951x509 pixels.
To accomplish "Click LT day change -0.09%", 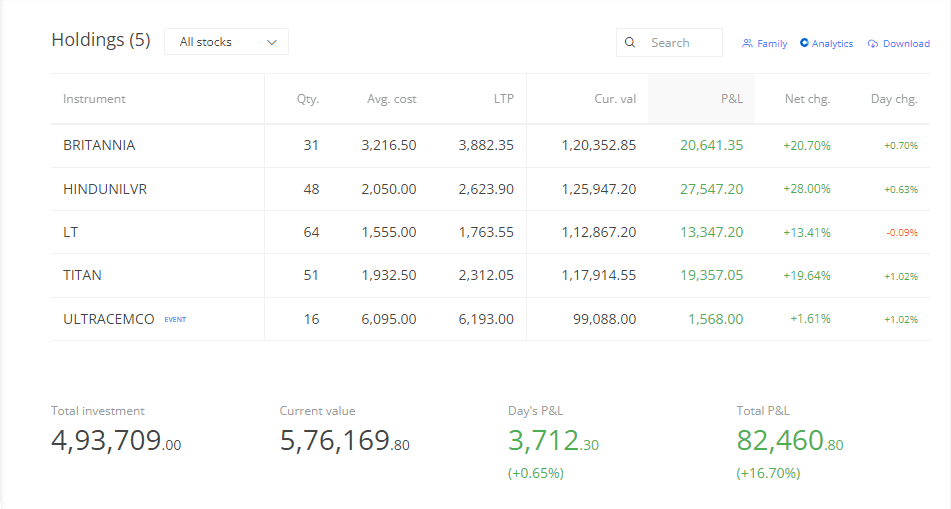I will [x=902, y=233].
